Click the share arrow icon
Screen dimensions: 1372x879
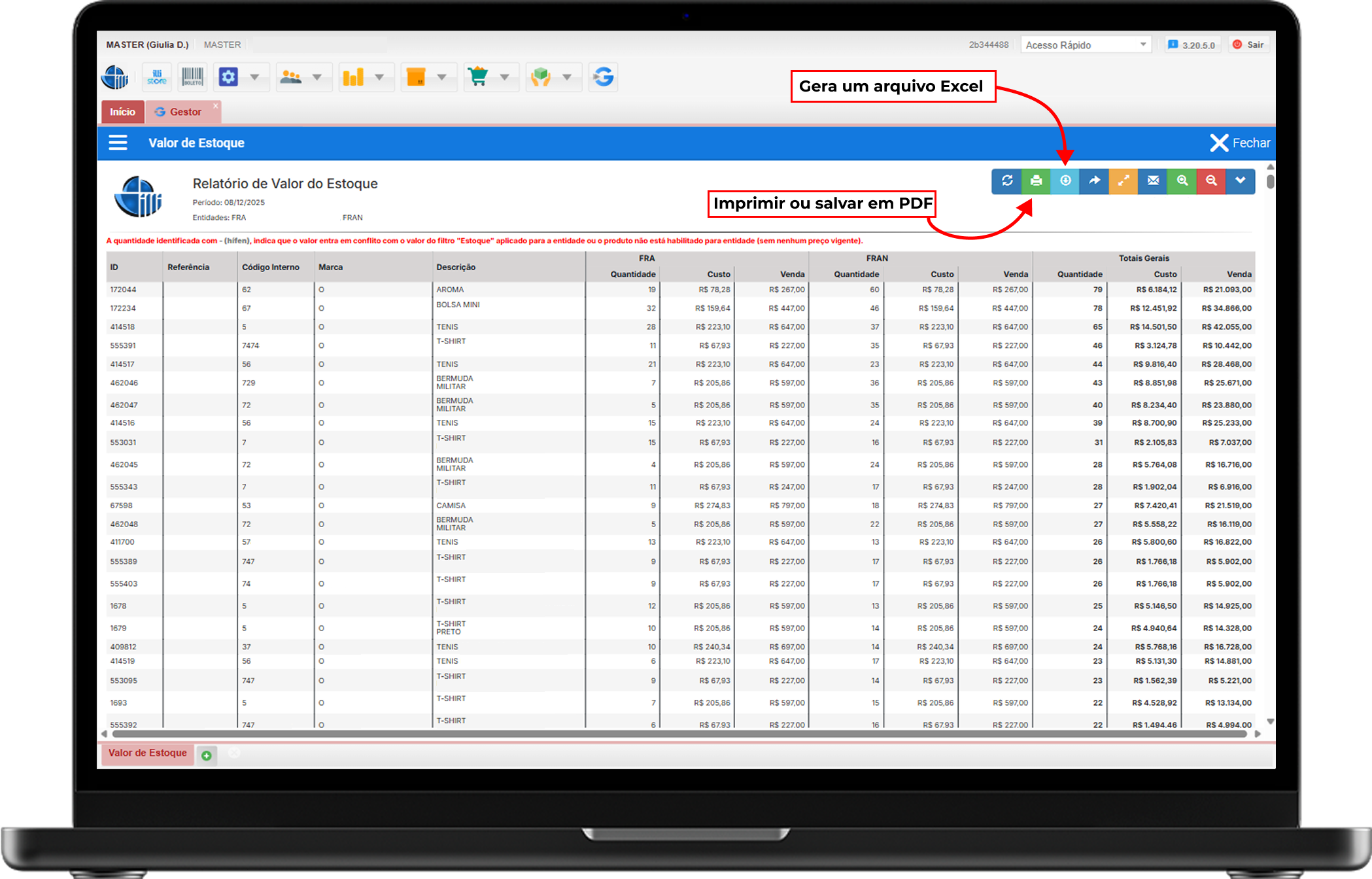[1094, 181]
